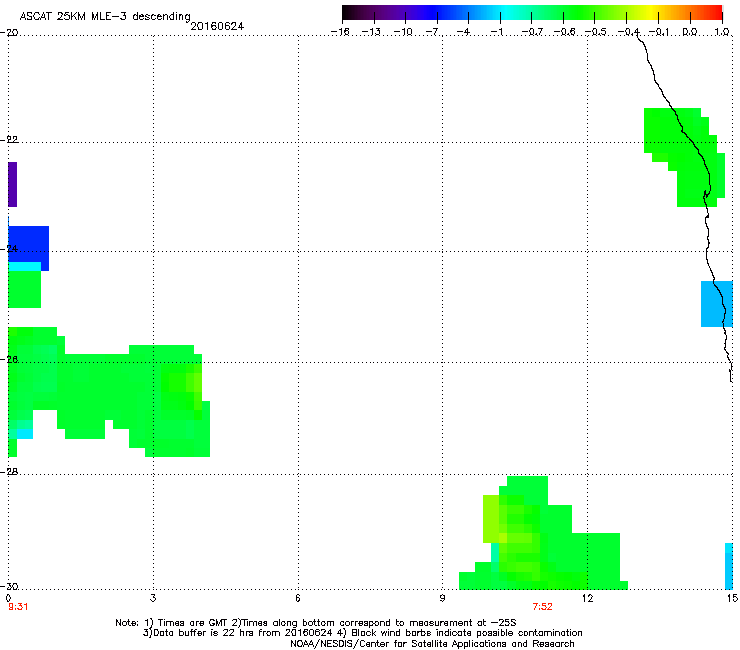Click the -26 latitude axis label
This screenshot has height=650, width=740.
click(x=9, y=360)
